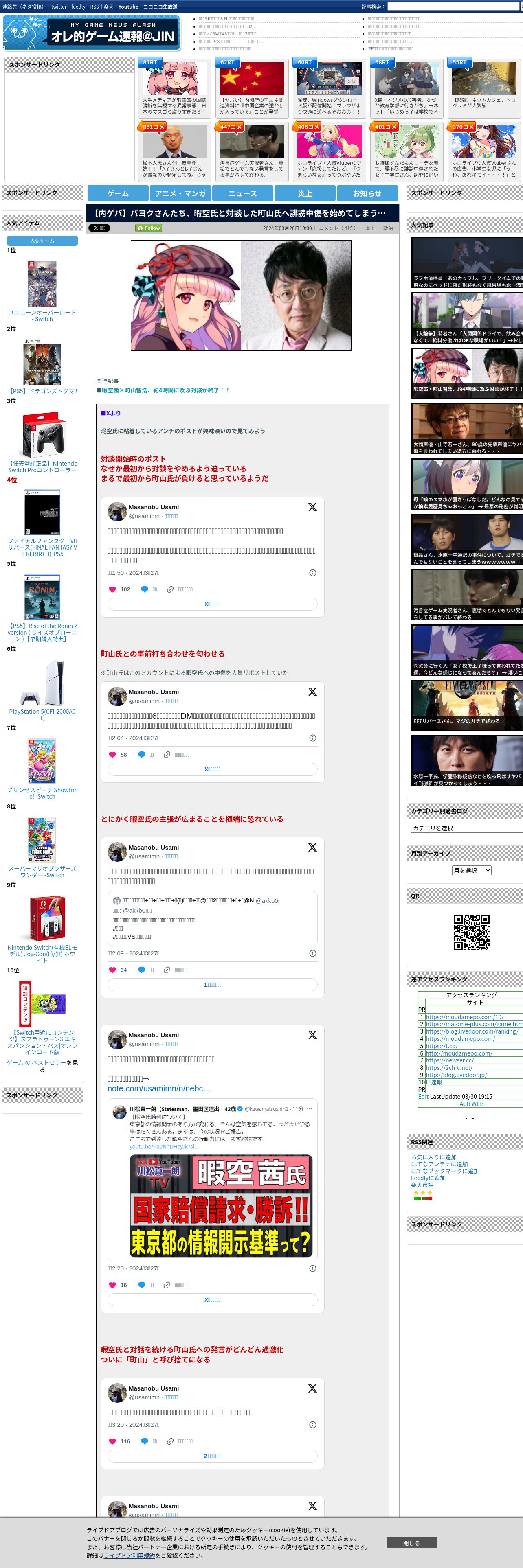Image resolution: width=523 pixels, height=1568 pixels.
Task: Click the 楽天市場 link in RSS関連
Action: [422, 1185]
